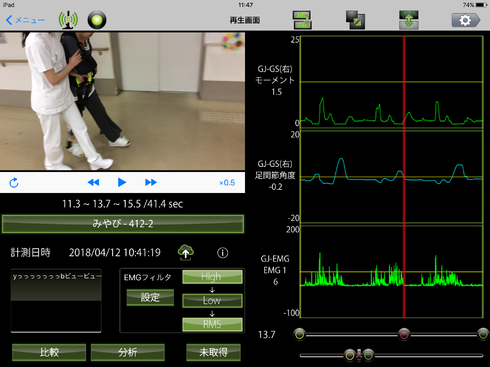The height and width of the screenshot is (367, 490).
Task: Tap the overlapping squares overlay icon
Action: [355, 20]
